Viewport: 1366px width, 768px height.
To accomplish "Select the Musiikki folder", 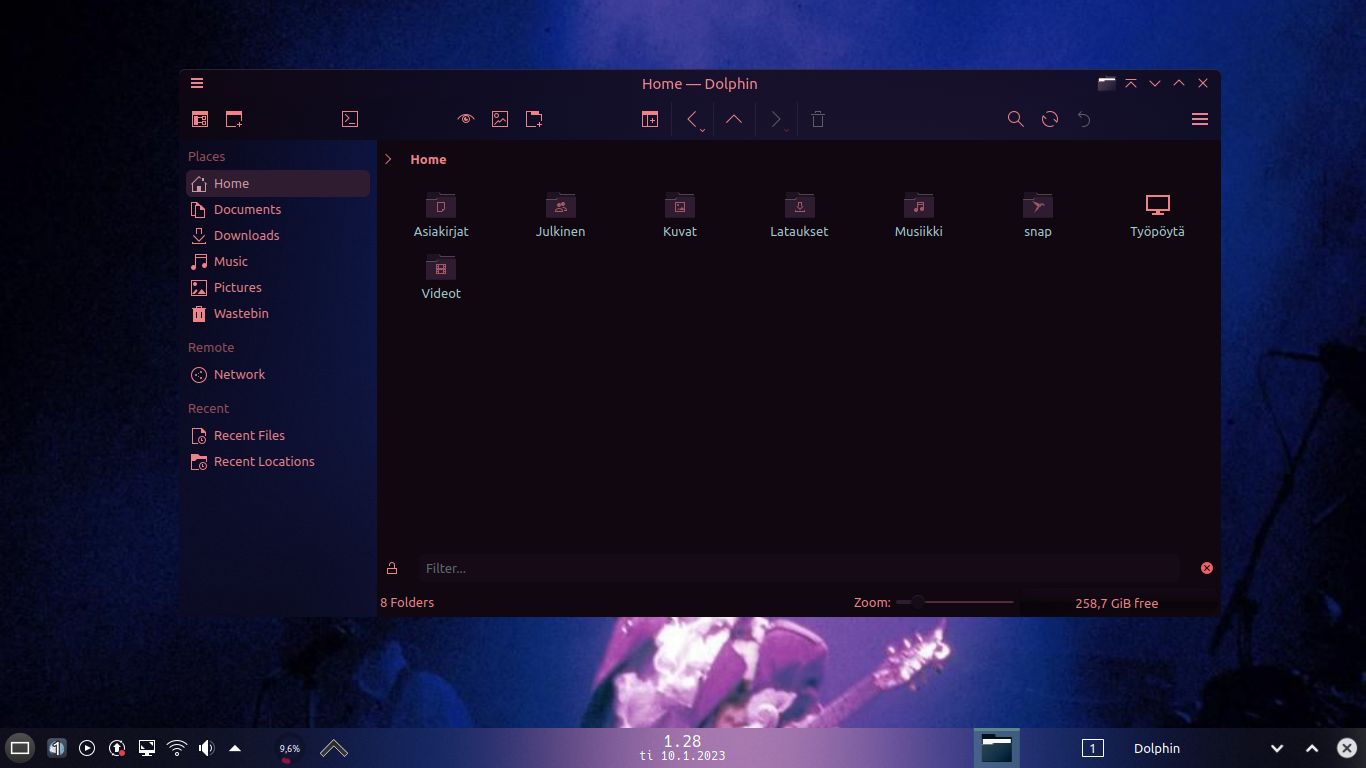I will coord(919,215).
